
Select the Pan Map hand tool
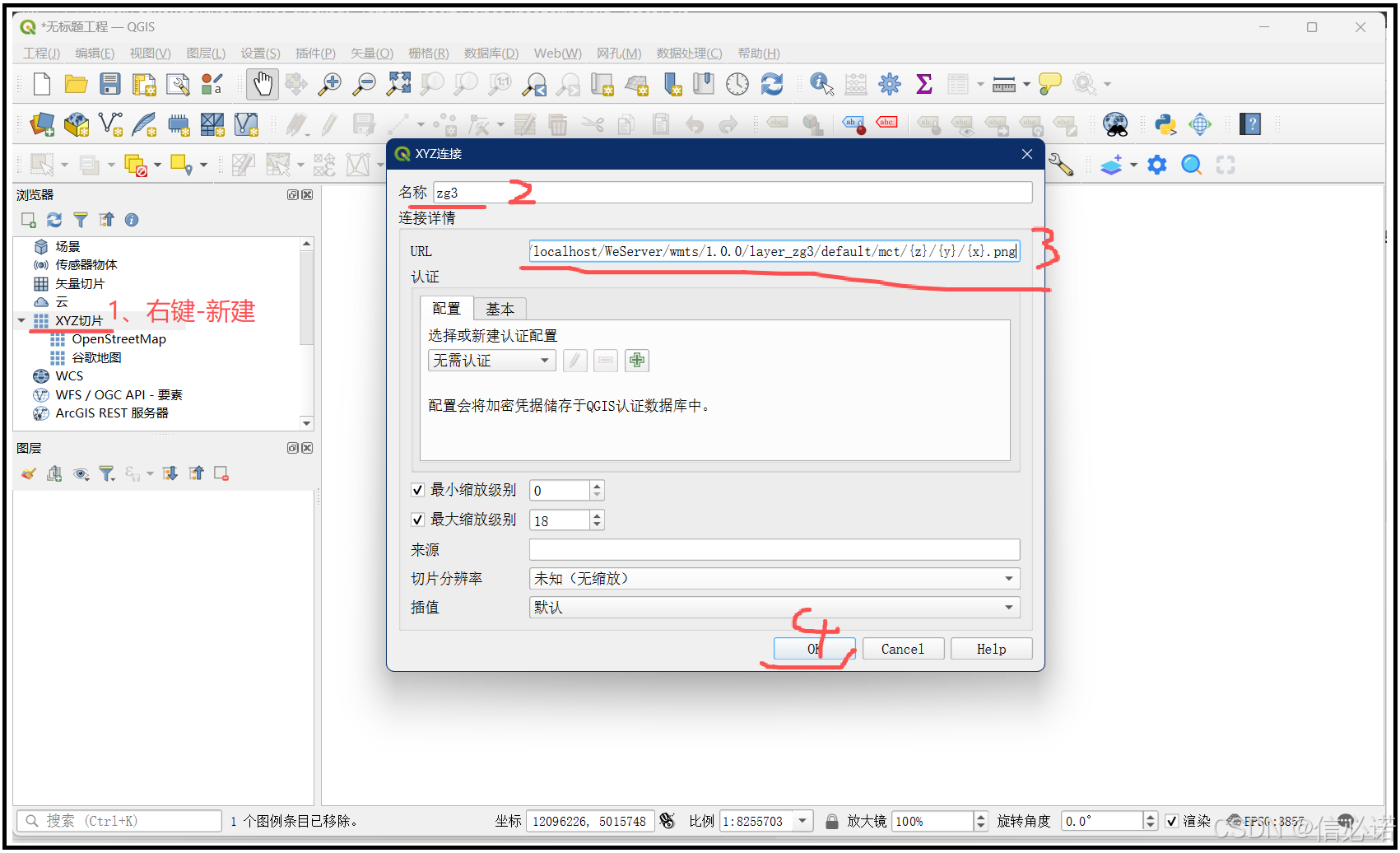pos(263,84)
